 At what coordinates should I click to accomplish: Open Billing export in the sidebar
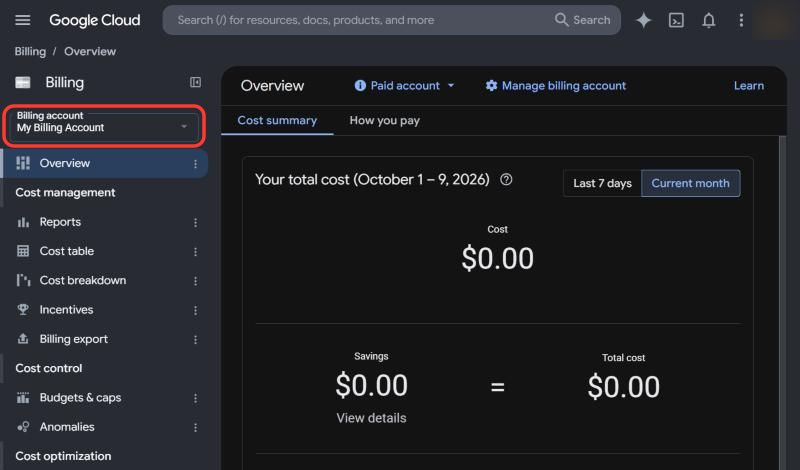[73, 339]
